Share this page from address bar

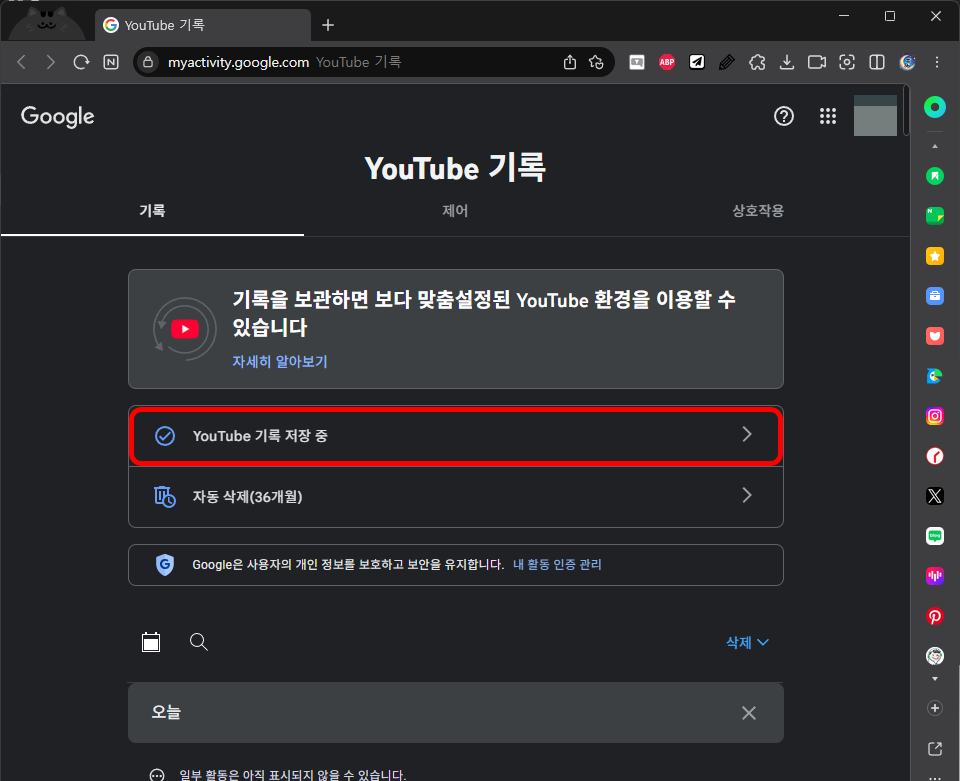(x=569, y=62)
